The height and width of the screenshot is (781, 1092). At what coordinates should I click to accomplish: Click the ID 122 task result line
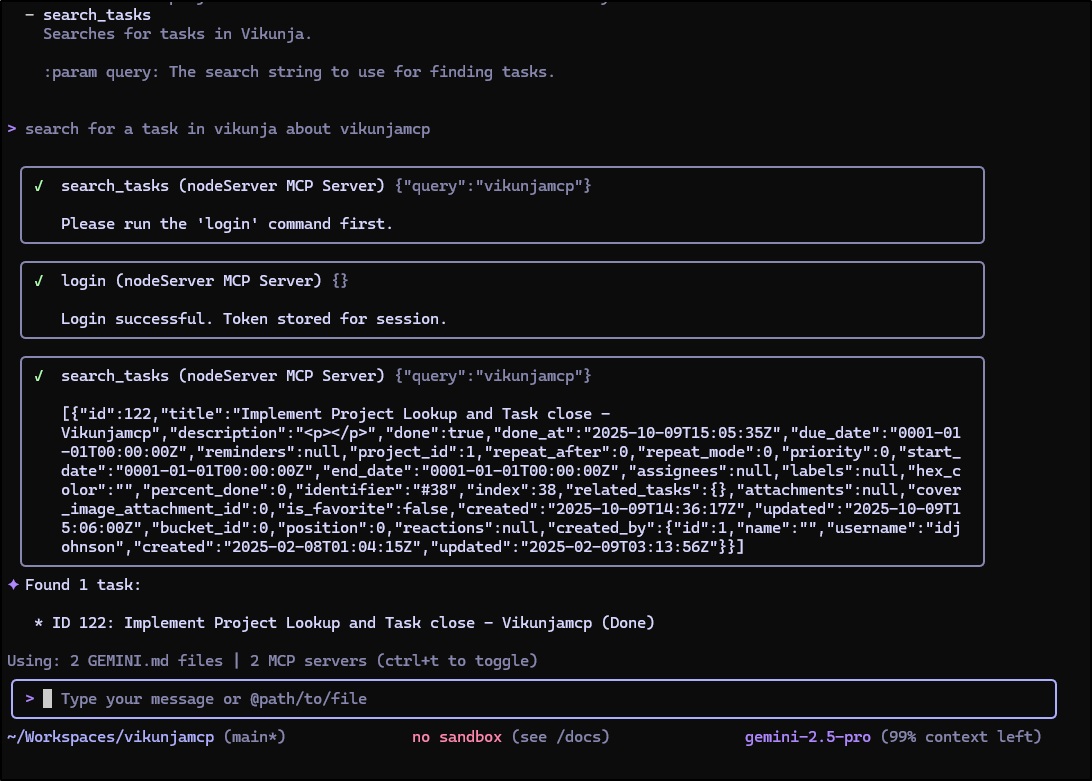click(x=353, y=623)
